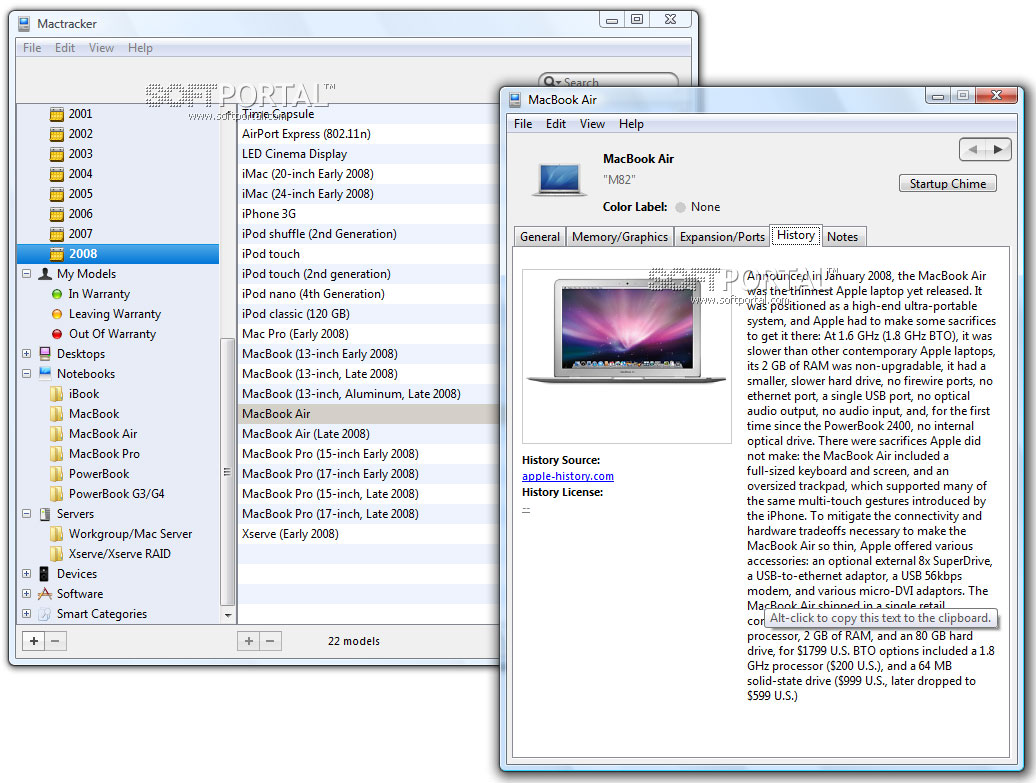Expand the Devices tree group
This screenshot has height=783, width=1036.
(x=26, y=574)
